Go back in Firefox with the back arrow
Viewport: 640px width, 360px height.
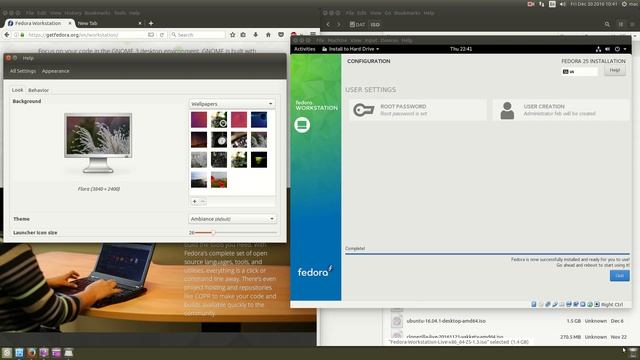(7, 35)
